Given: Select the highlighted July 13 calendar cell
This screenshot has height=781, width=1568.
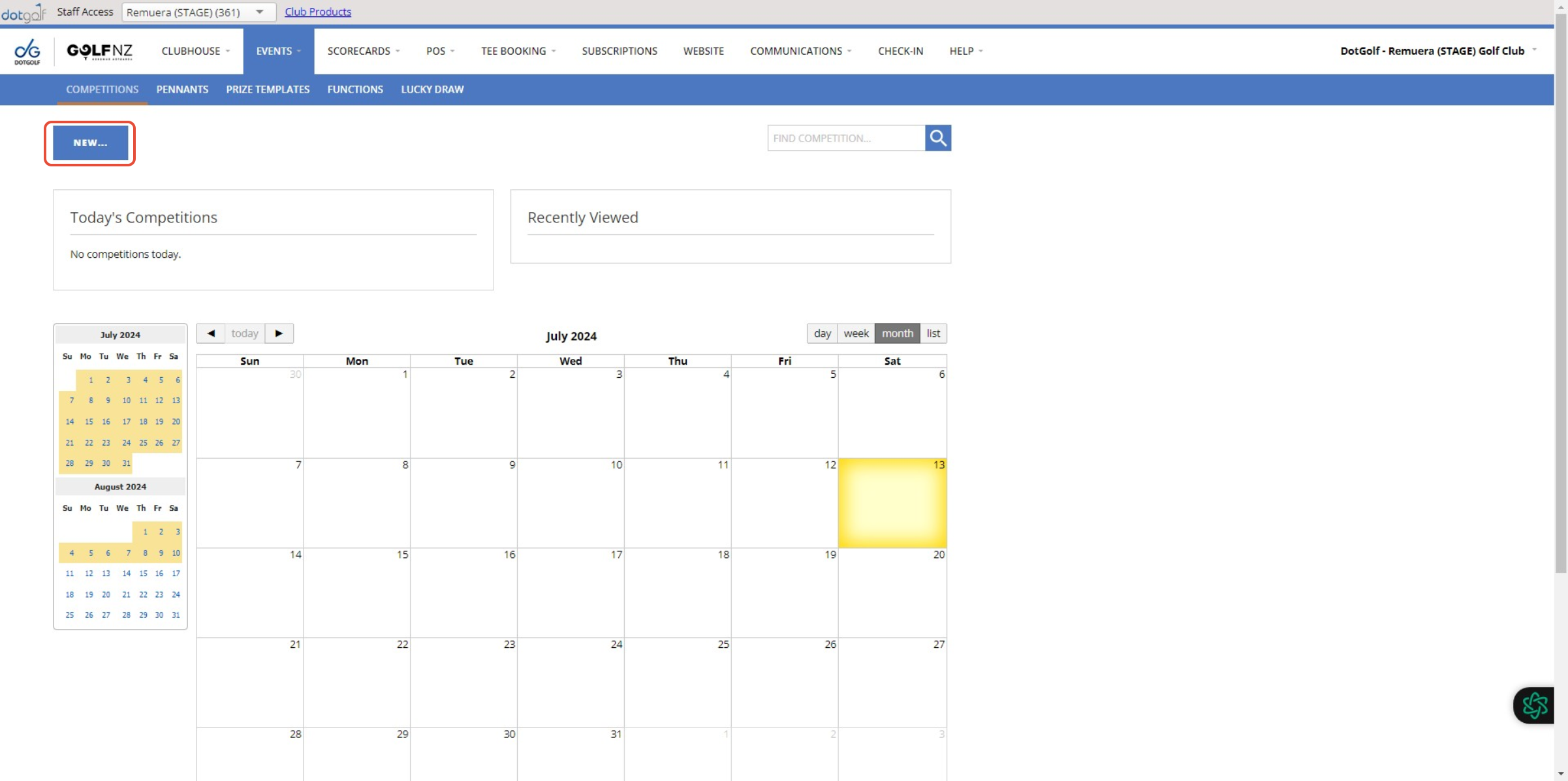Looking at the screenshot, I should pos(892,503).
